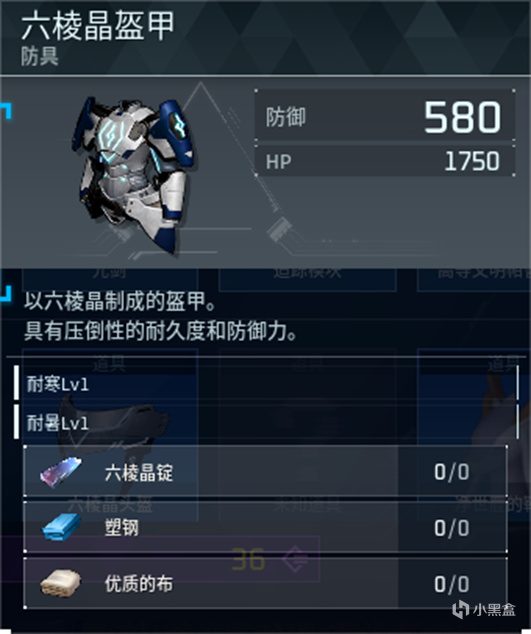Select the 耐寒Lv1 trait row
Image resolution: width=531 pixels, height=634 pixels.
click(266, 383)
